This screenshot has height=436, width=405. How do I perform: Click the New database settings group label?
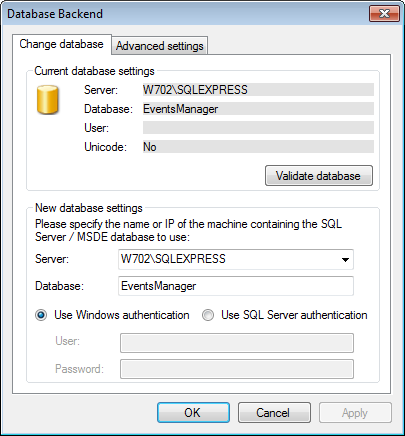pyautogui.click(x=89, y=208)
